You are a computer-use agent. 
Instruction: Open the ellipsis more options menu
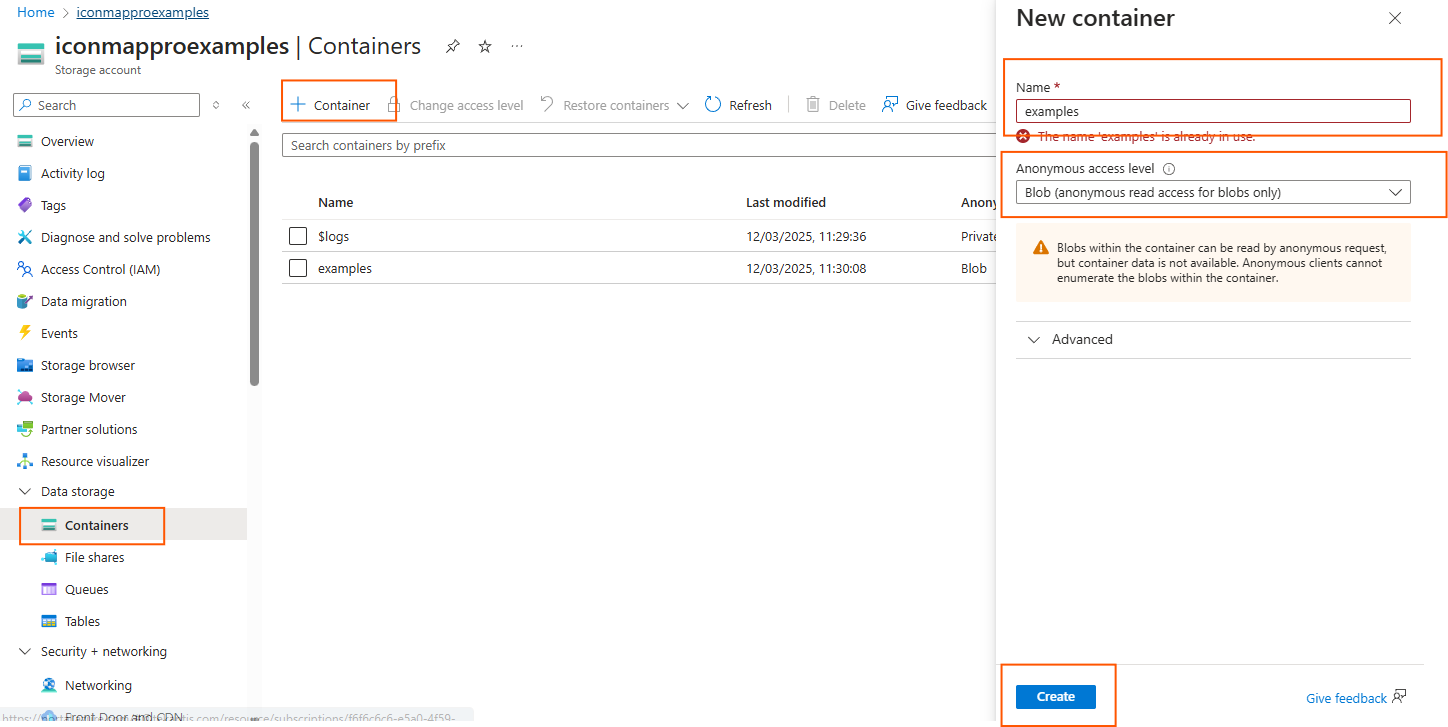pyautogui.click(x=517, y=46)
